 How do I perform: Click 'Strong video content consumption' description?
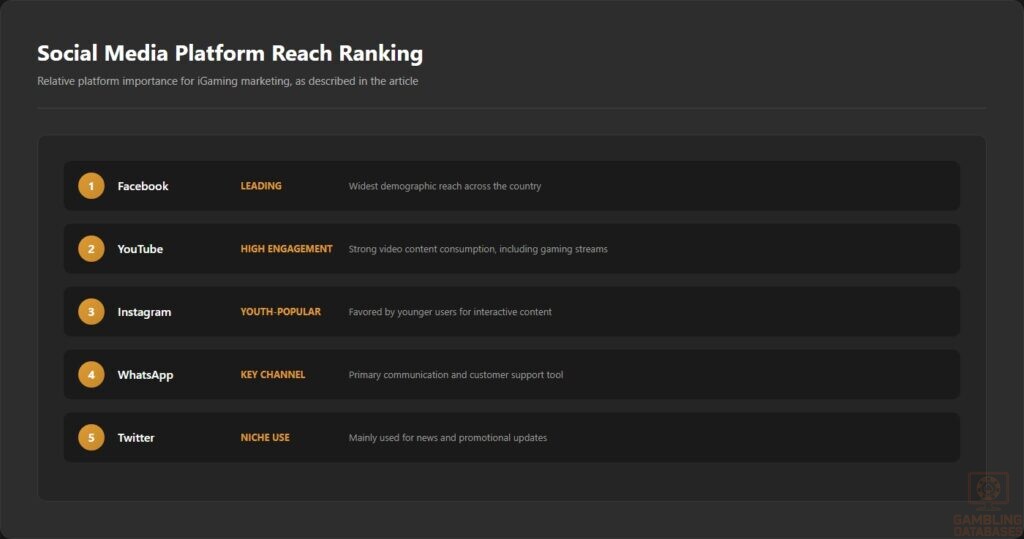pos(478,249)
